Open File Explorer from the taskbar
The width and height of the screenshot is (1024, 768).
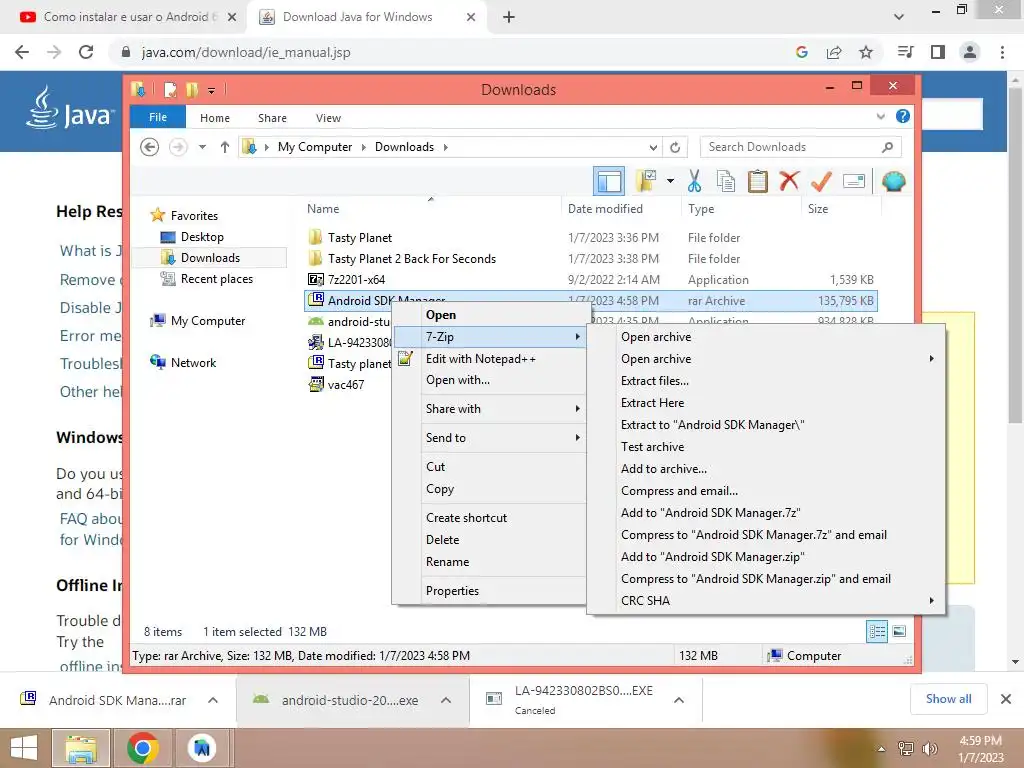coord(80,748)
